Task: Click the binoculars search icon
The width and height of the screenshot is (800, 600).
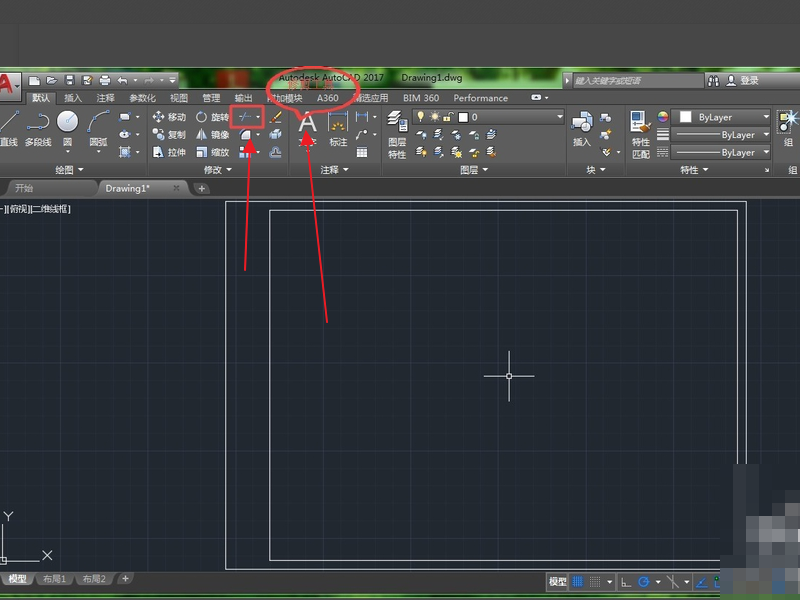Action: (x=713, y=81)
